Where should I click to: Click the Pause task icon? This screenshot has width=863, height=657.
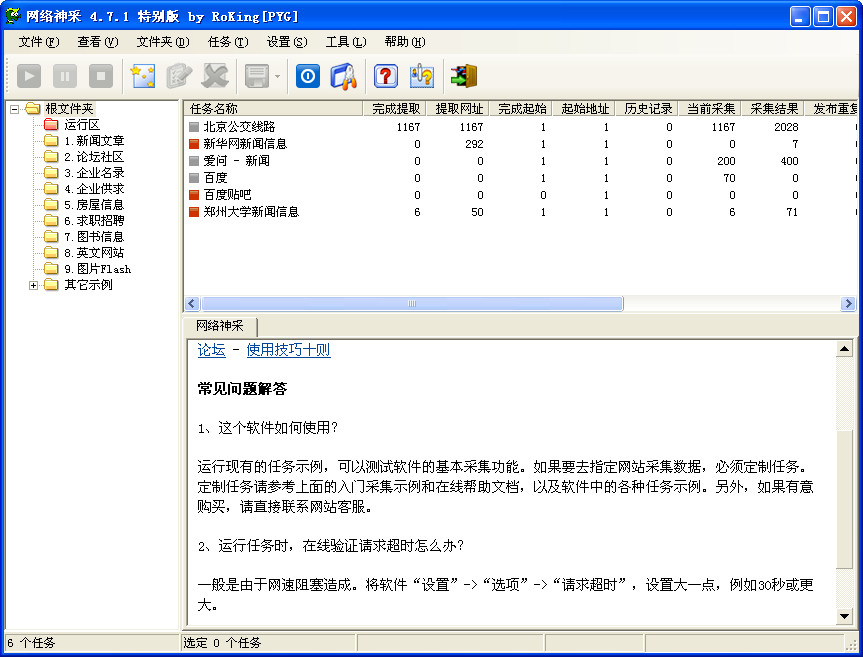click(x=64, y=75)
